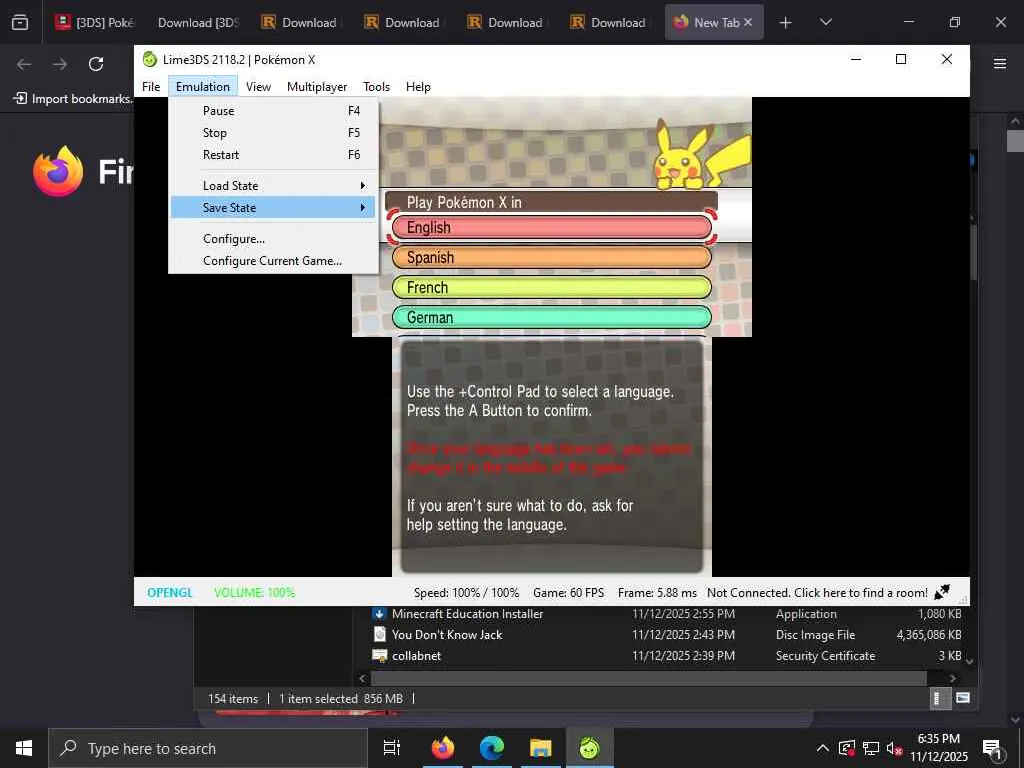Choose Stop from the Emulation menu

[273, 133]
